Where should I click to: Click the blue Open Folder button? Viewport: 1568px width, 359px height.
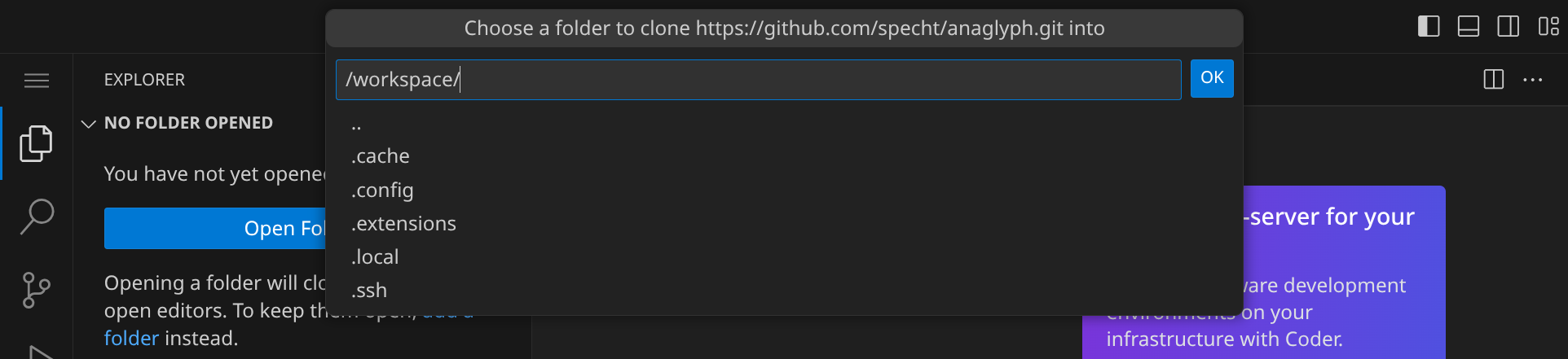pyautogui.click(x=215, y=229)
